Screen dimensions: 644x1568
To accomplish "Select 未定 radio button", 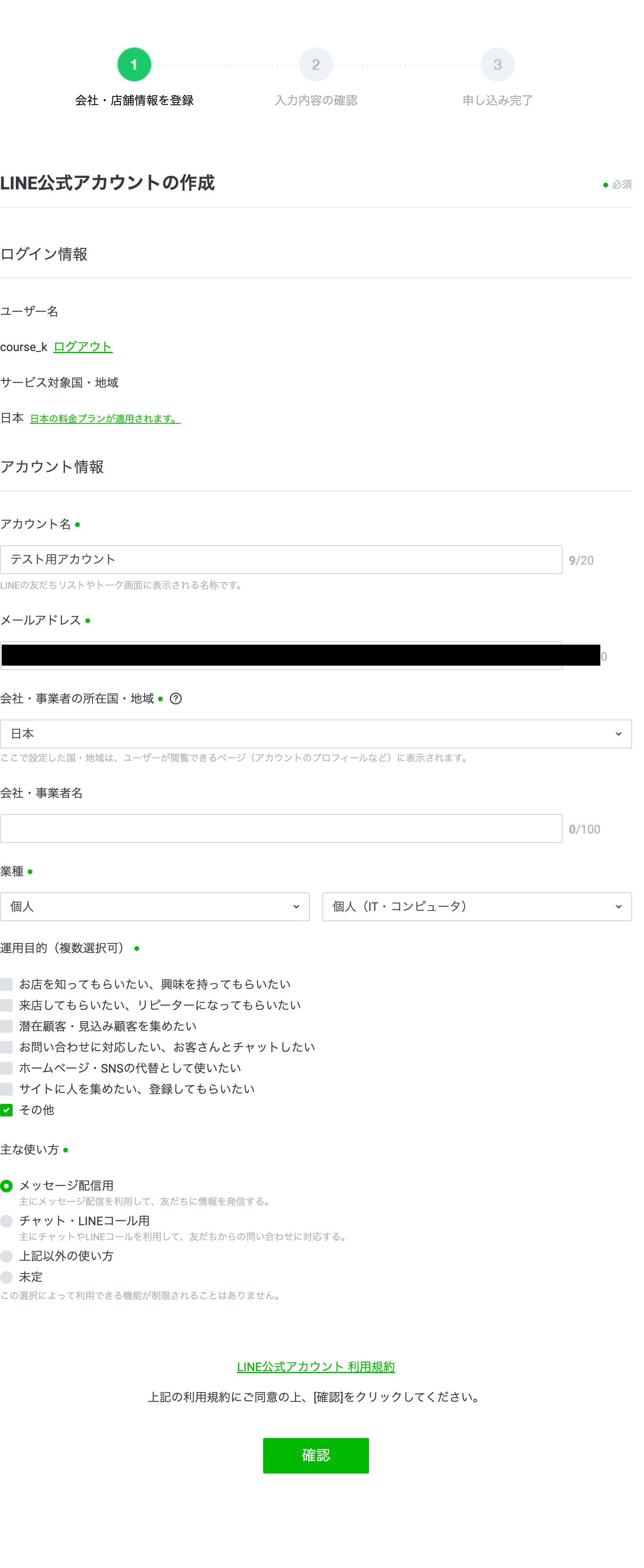I will (7, 1277).
